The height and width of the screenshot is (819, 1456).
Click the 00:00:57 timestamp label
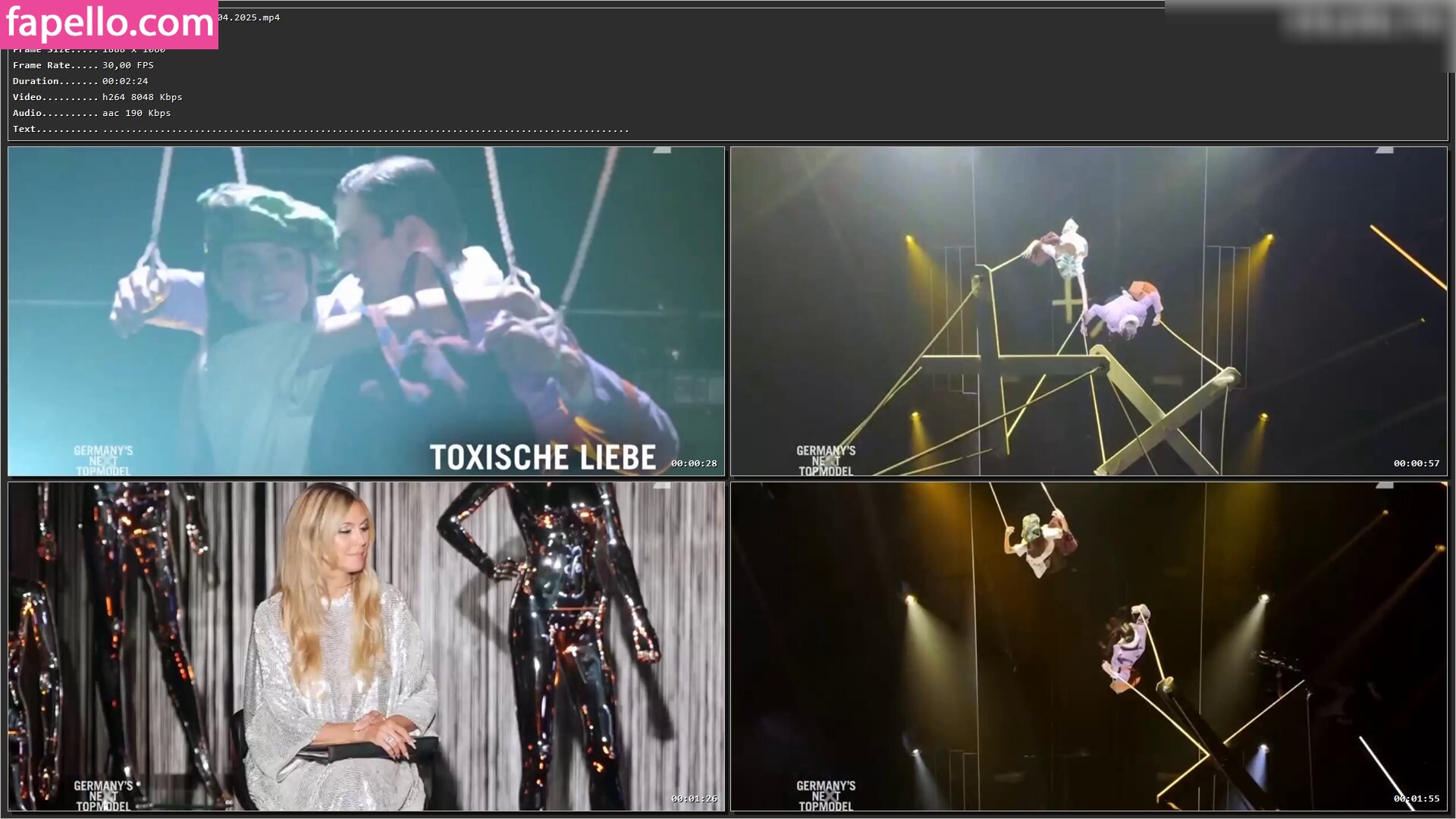click(x=1416, y=463)
